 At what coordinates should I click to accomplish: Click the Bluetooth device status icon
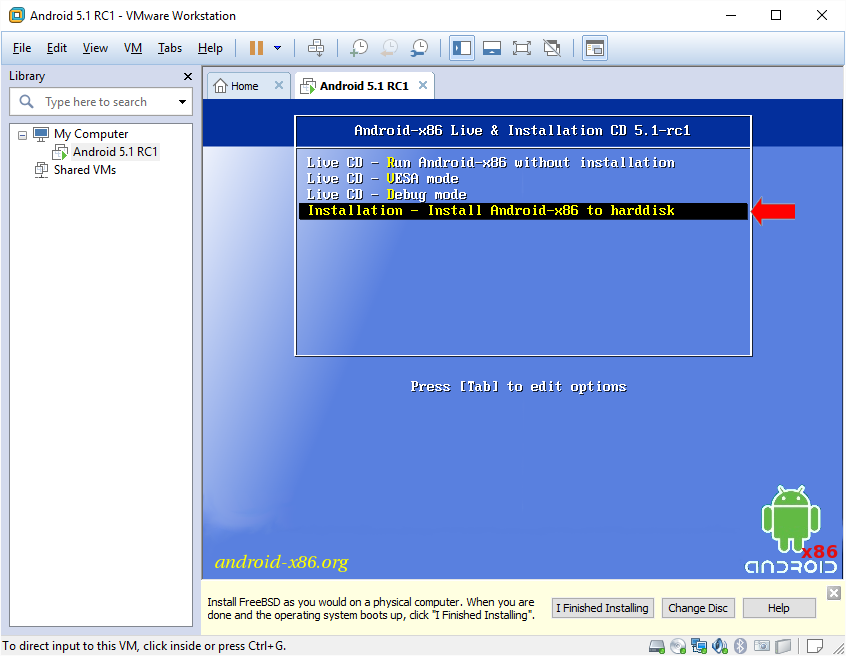(x=740, y=646)
